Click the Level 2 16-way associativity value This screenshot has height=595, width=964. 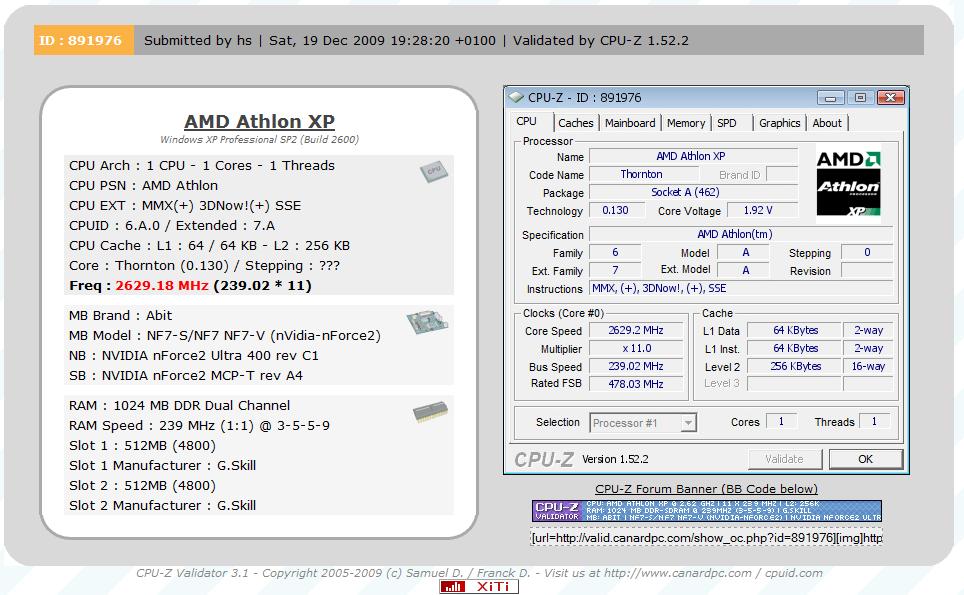click(868, 366)
